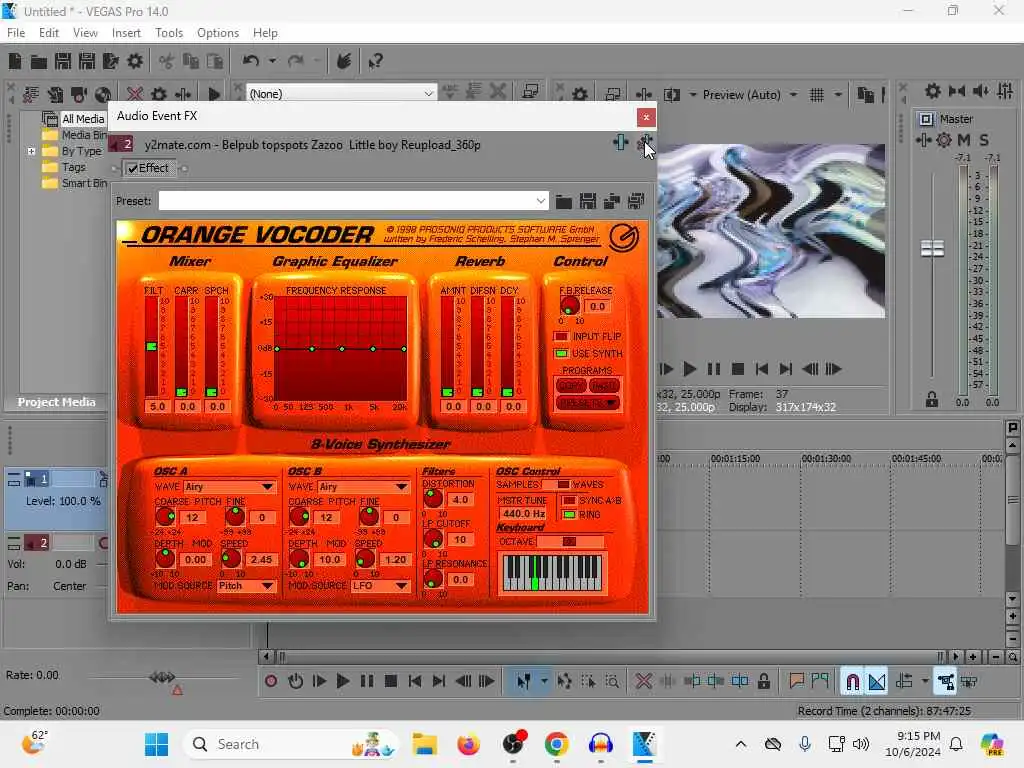
Task: Switch to the Project Media tab
Action: pyautogui.click(x=56, y=402)
